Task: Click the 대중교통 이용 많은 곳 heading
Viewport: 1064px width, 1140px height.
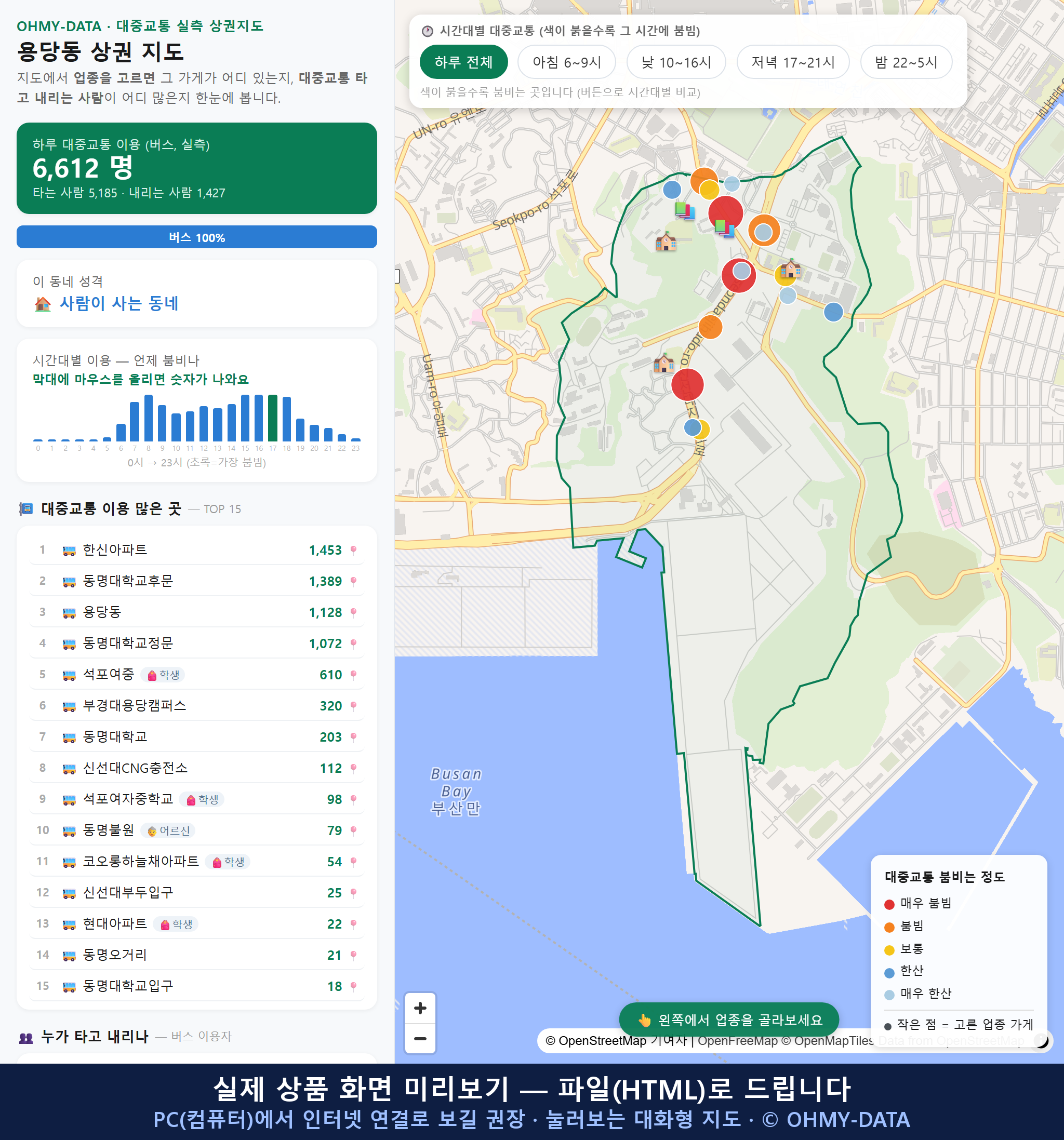Action: click(111, 508)
